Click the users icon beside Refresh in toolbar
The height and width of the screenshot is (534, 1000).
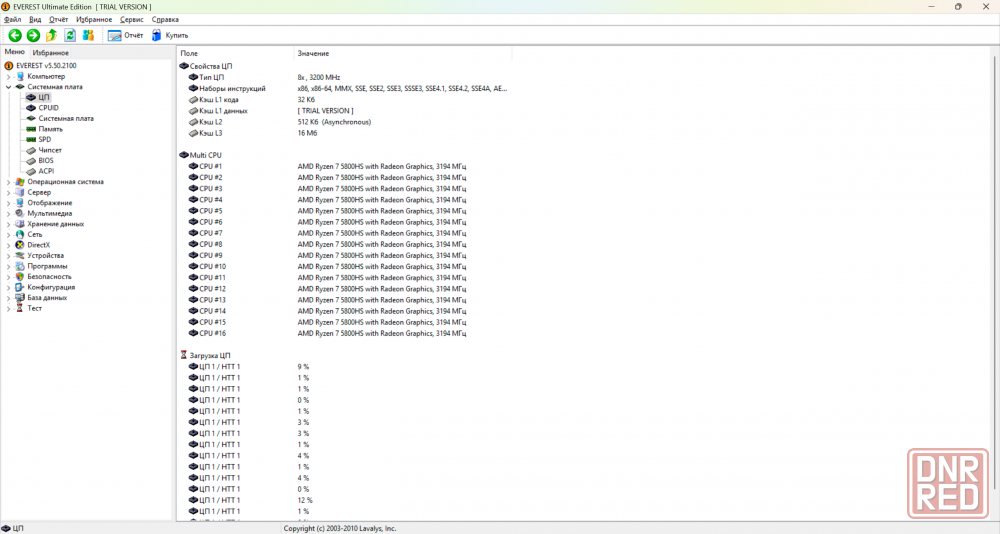tap(88, 36)
